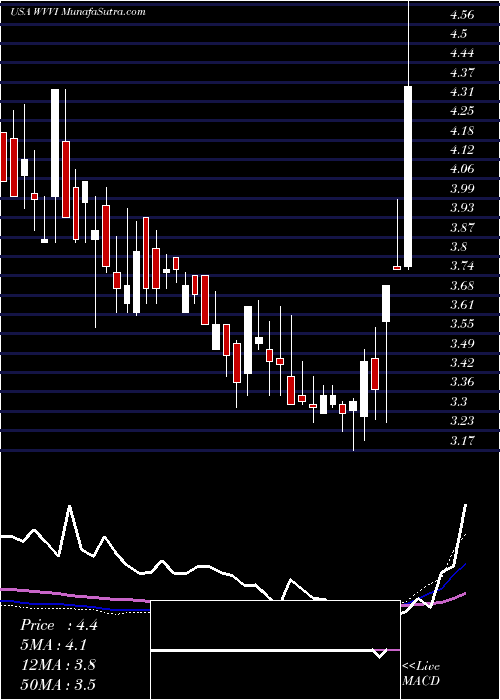This screenshot has height=700, width=500.
Task: Click the 3.55 price axis label
Action: coord(462,324)
